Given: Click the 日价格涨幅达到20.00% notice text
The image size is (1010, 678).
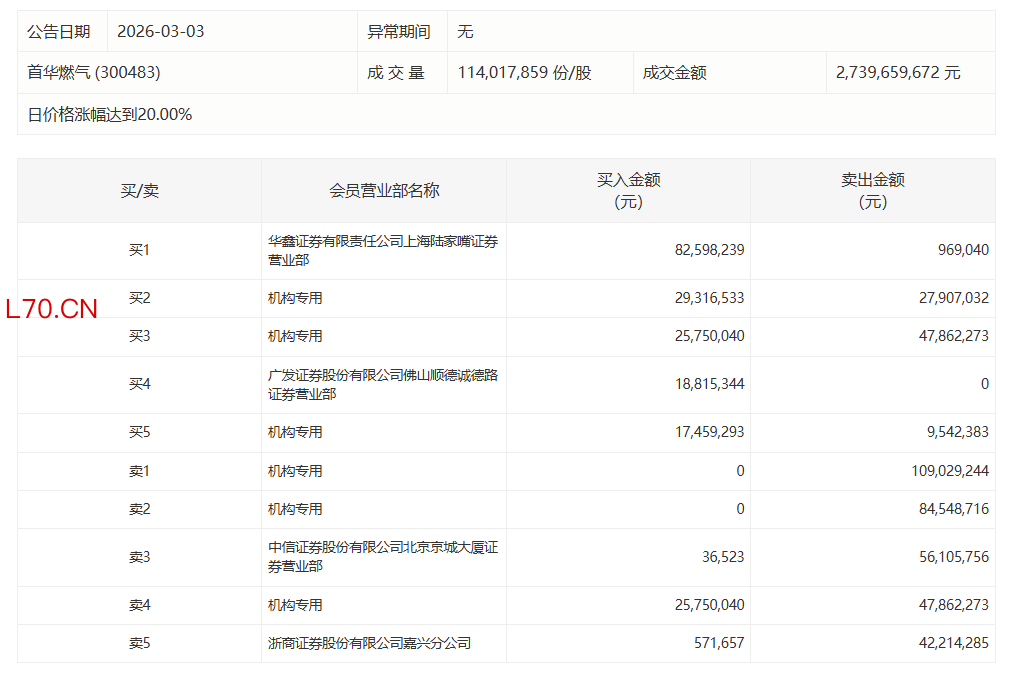Looking at the screenshot, I should pos(110,115).
